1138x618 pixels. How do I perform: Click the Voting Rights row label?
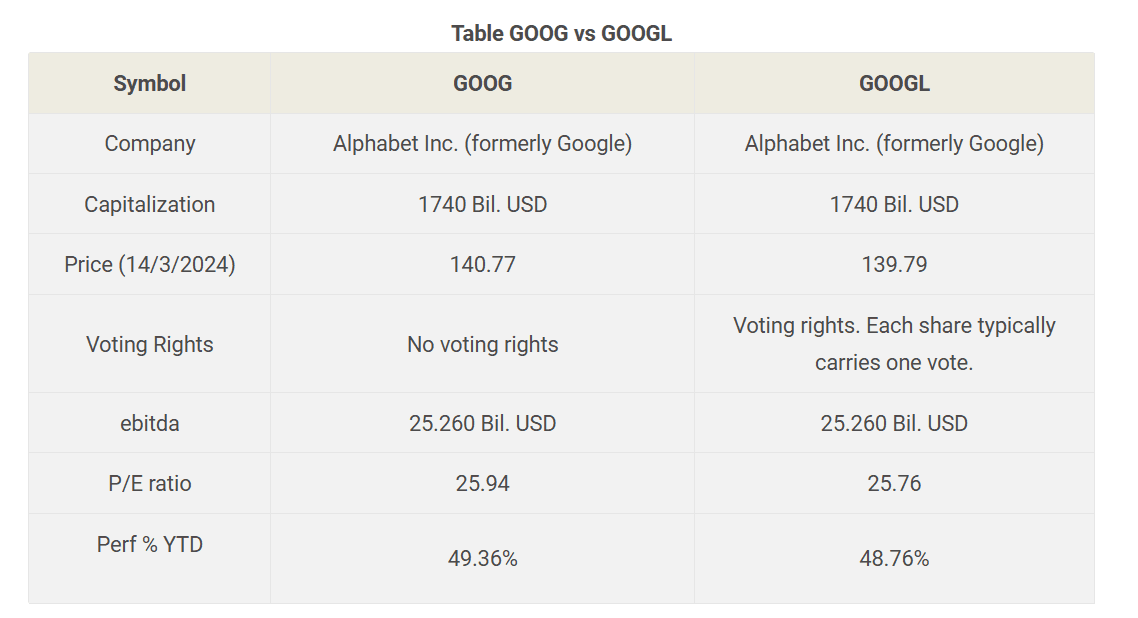tap(150, 344)
